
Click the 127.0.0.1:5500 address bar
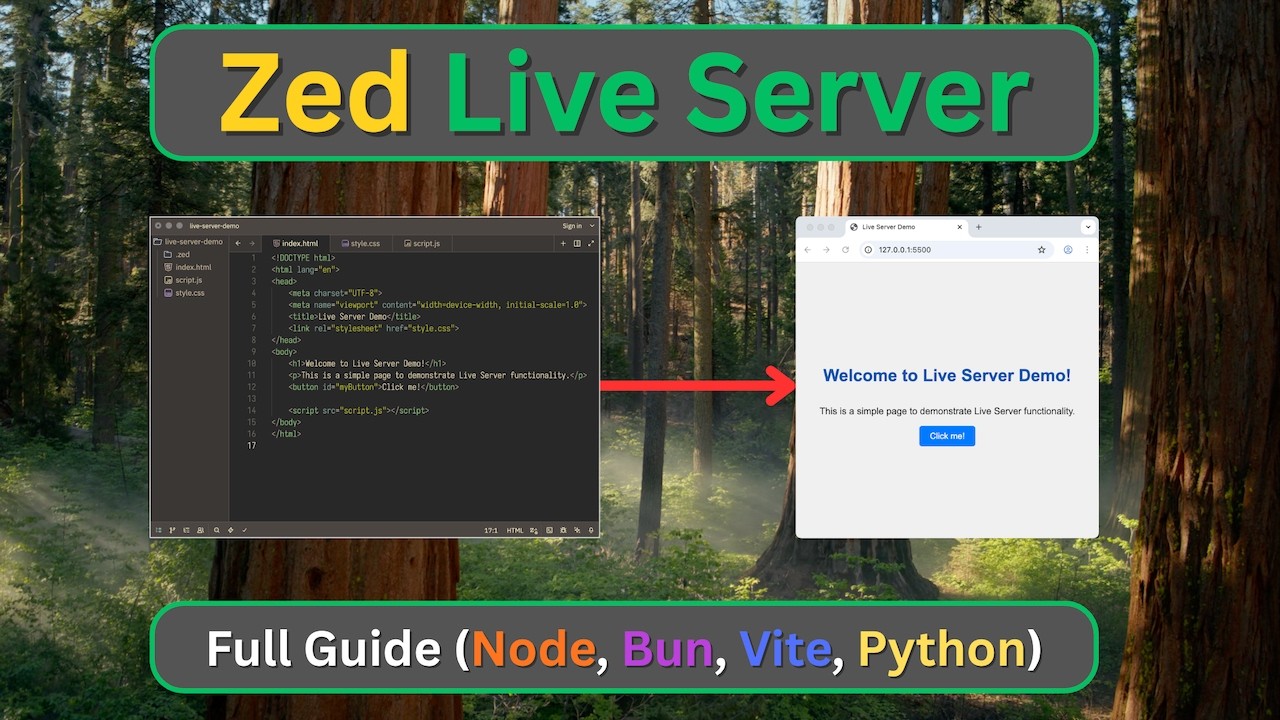(x=956, y=250)
